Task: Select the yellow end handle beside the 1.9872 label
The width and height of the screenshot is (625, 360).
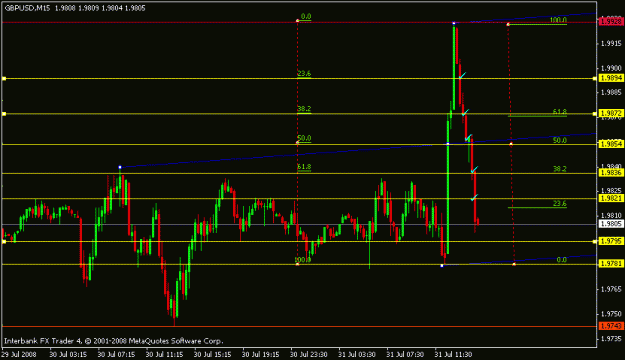Action: (x=595, y=114)
